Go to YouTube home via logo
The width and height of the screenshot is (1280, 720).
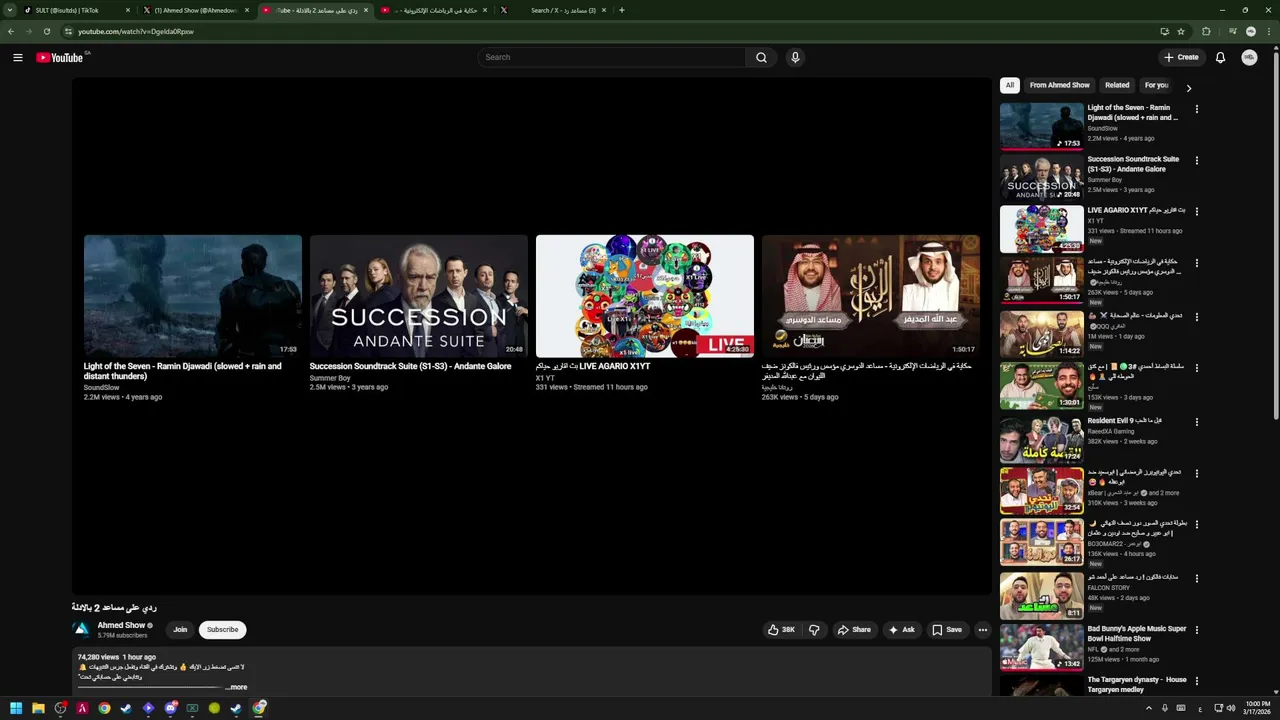coord(60,57)
